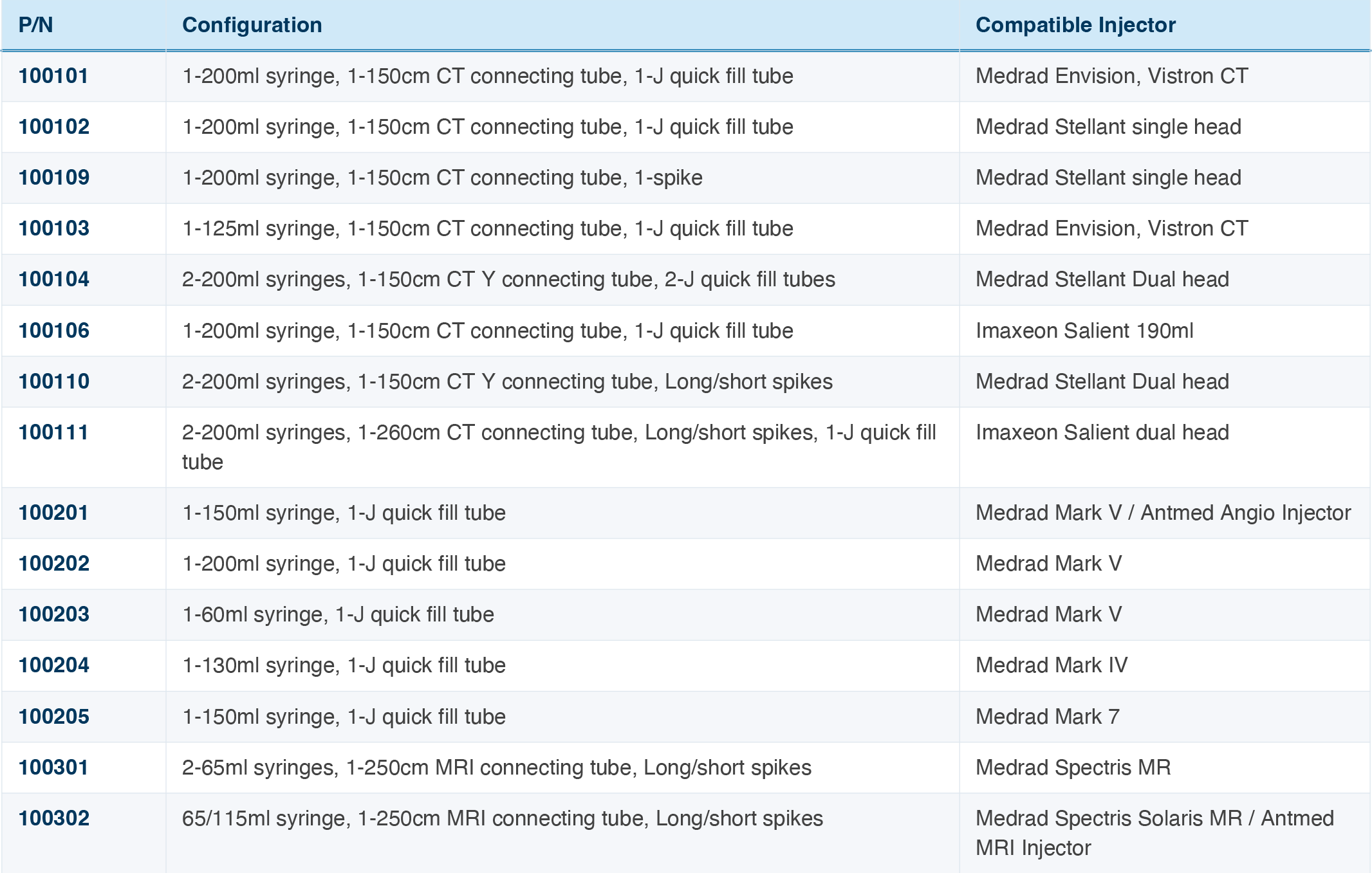Click Medrad Stellant Dual head in row 100104
Viewport: 1372px width, 873px height.
pyautogui.click(x=1102, y=279)
